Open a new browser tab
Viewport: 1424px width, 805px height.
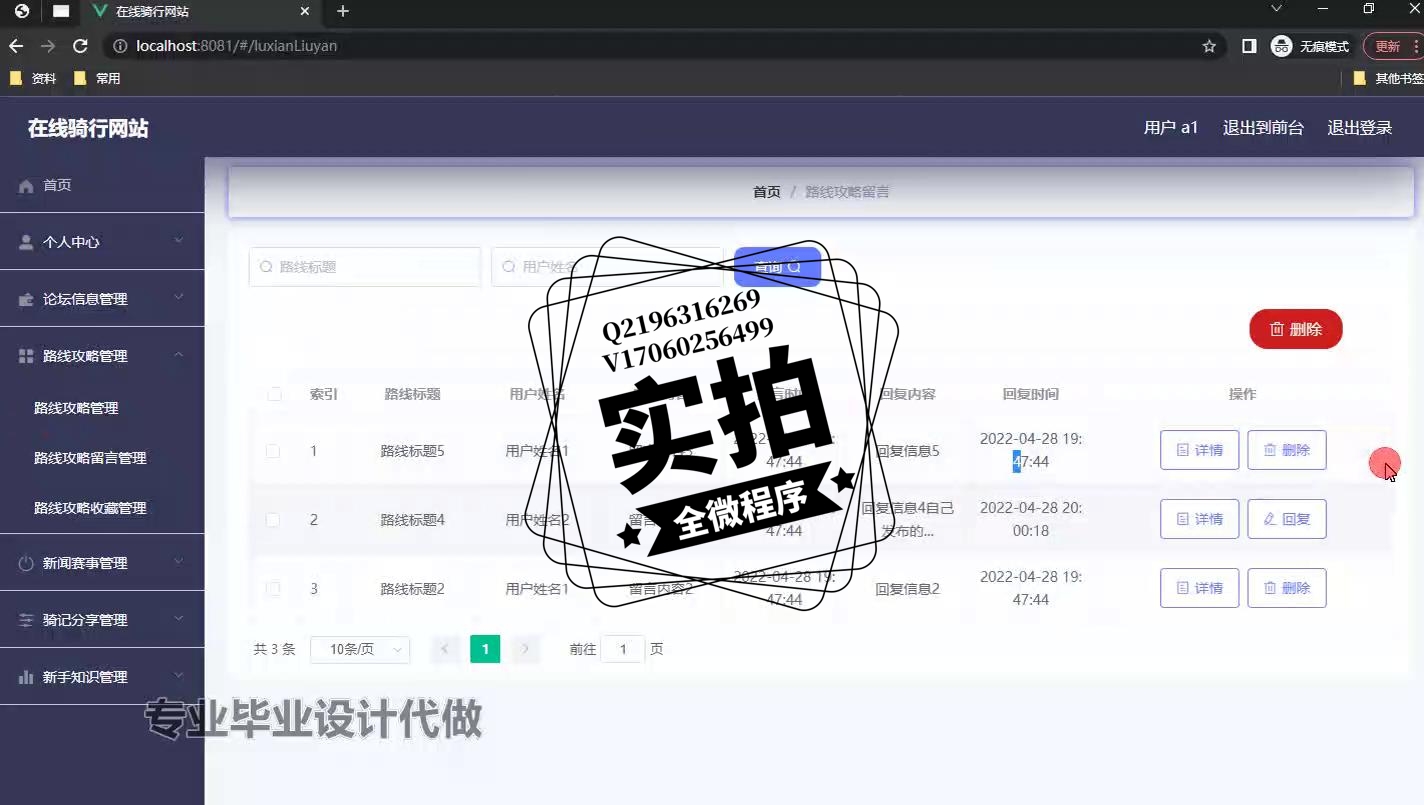pyautogui.click(x=343, y=11)
